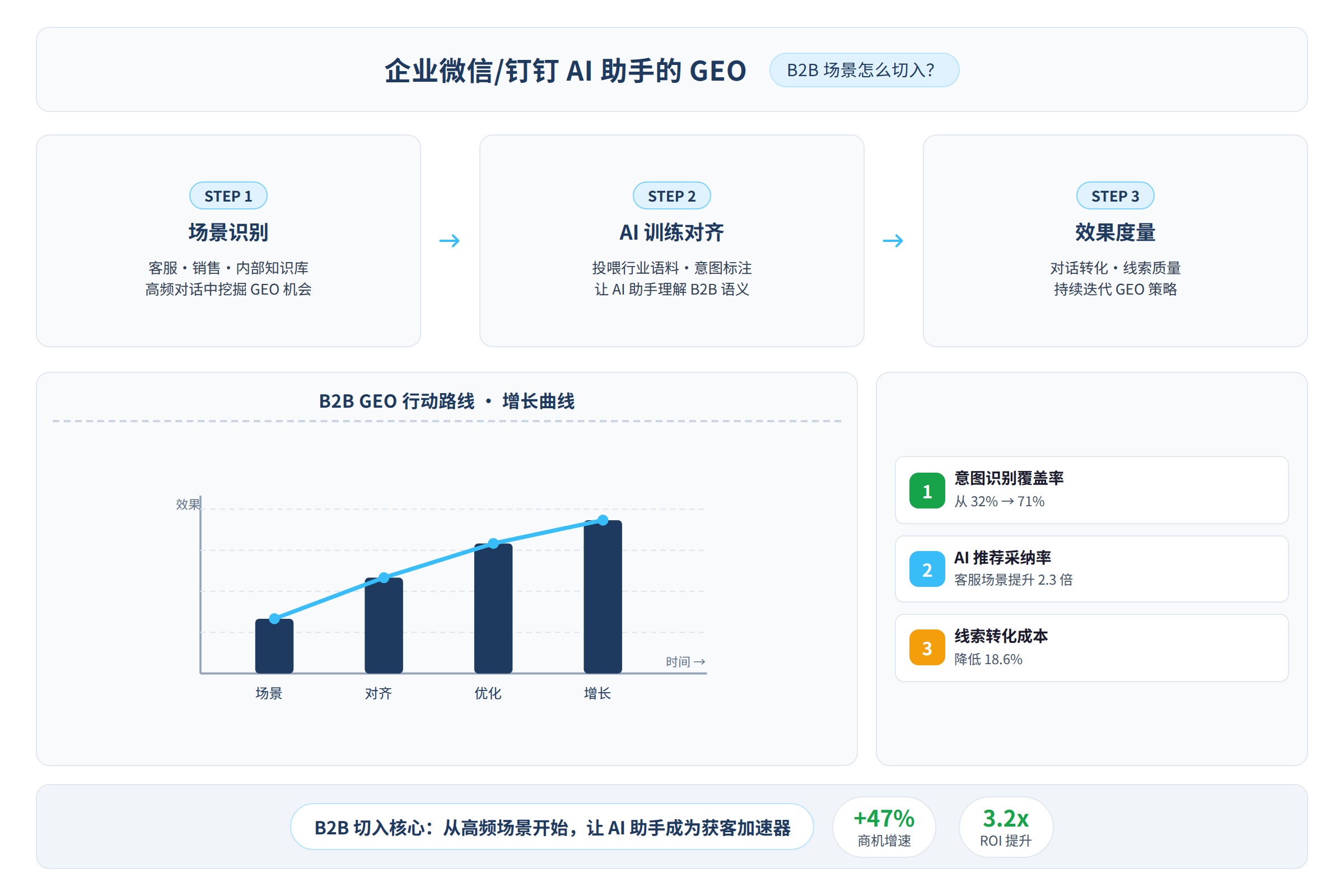Click the text '让 AI 助手理解 B2B 语义'
Image resolution: width=1344 pixels, height=896 pixels.
[672, 289]
